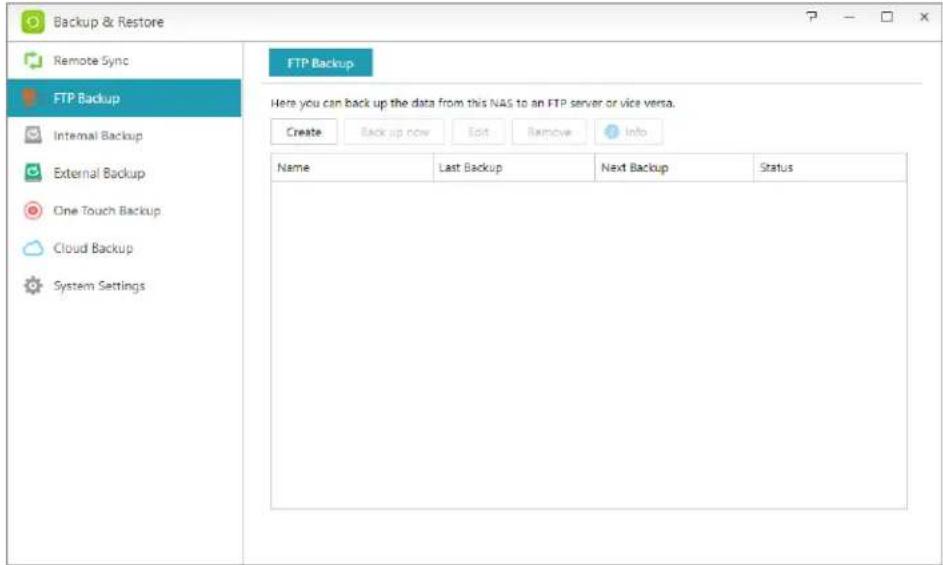
Task: Click the Back up now button
Action: [x=395, y=132]
